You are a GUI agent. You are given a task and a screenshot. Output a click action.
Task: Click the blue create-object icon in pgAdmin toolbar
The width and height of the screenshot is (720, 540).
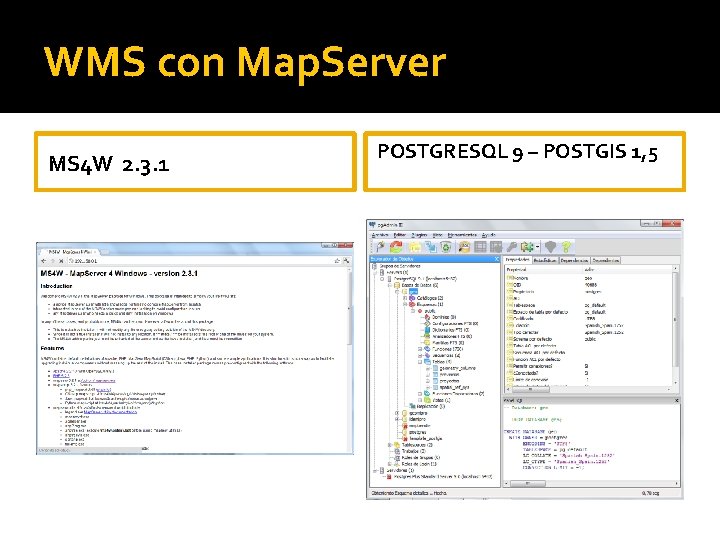tap(430, 247)
